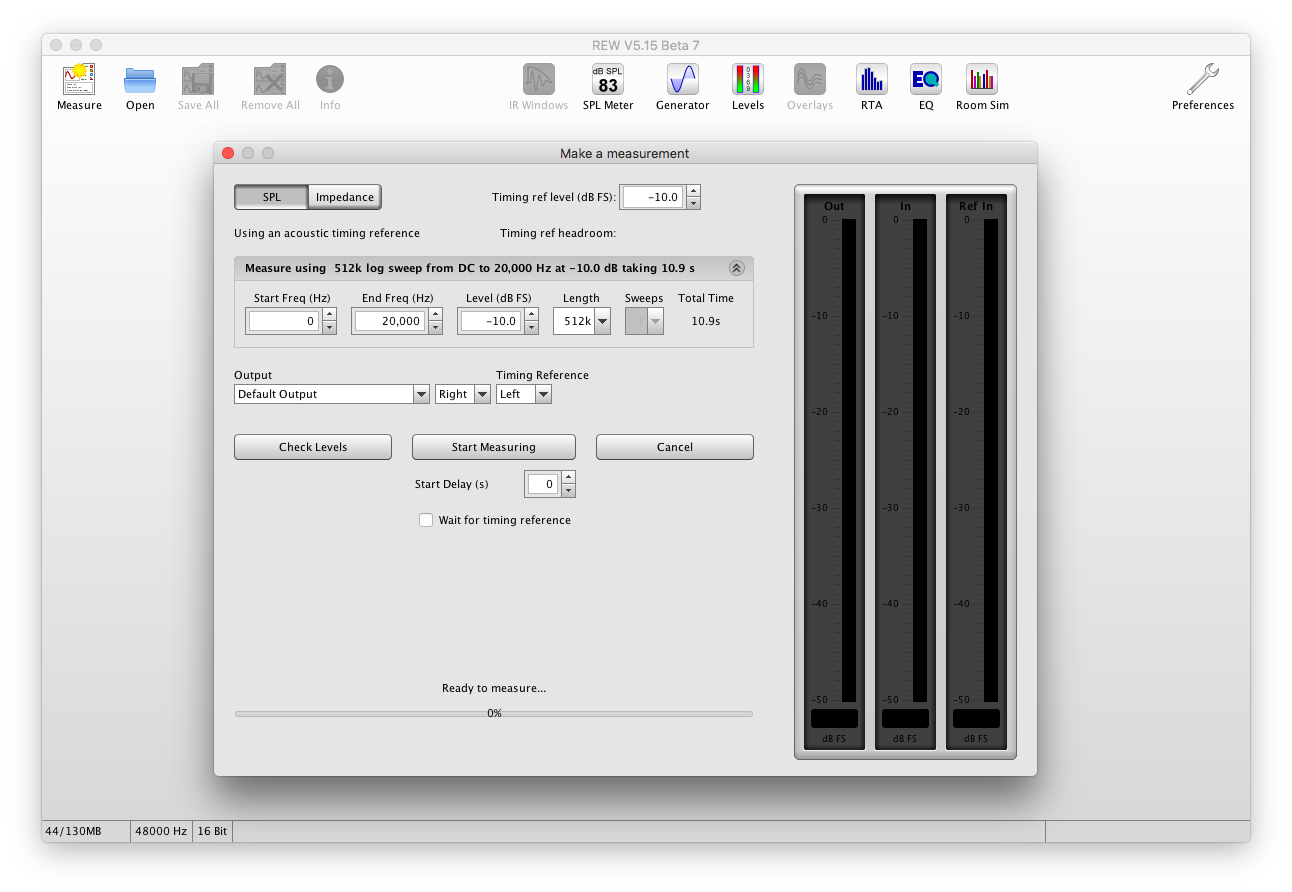
Task: Select the SPL measurement mode
Action: pyautogui.click(x=271, y=197)
